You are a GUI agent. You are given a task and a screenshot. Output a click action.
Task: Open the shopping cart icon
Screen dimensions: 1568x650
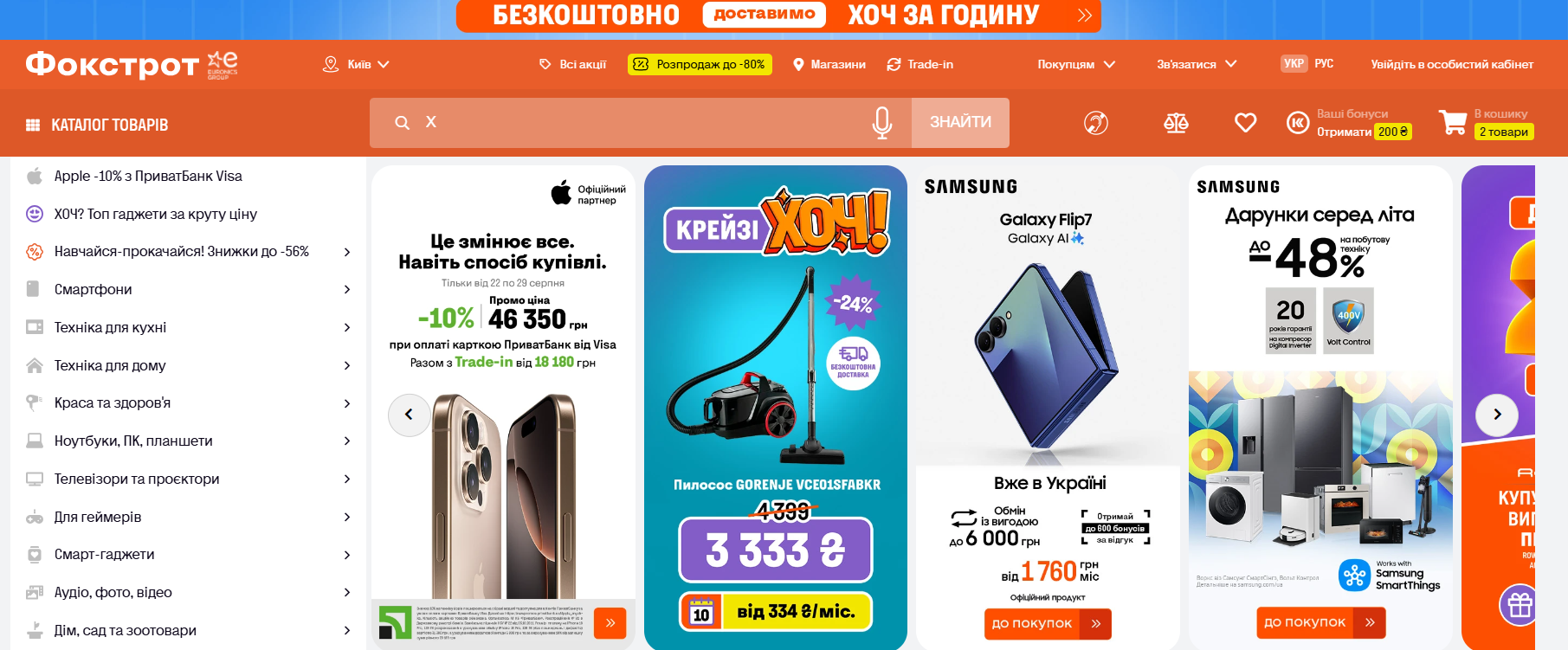coord(1453,122)
